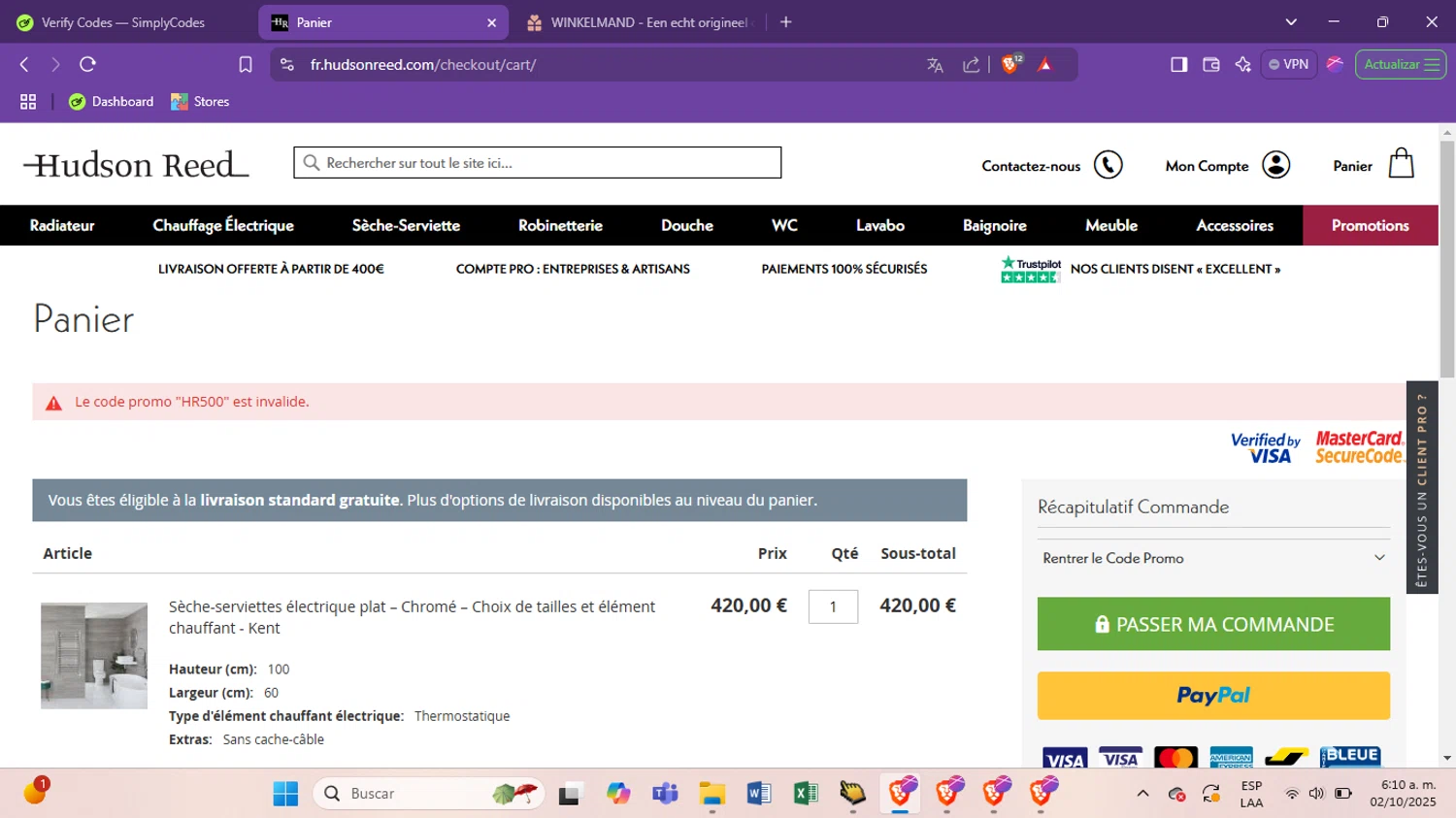Viewport: 1456px width, 818px height.
Task: Expand Rentrer le Code Promo section
Action: point(1213,558)
